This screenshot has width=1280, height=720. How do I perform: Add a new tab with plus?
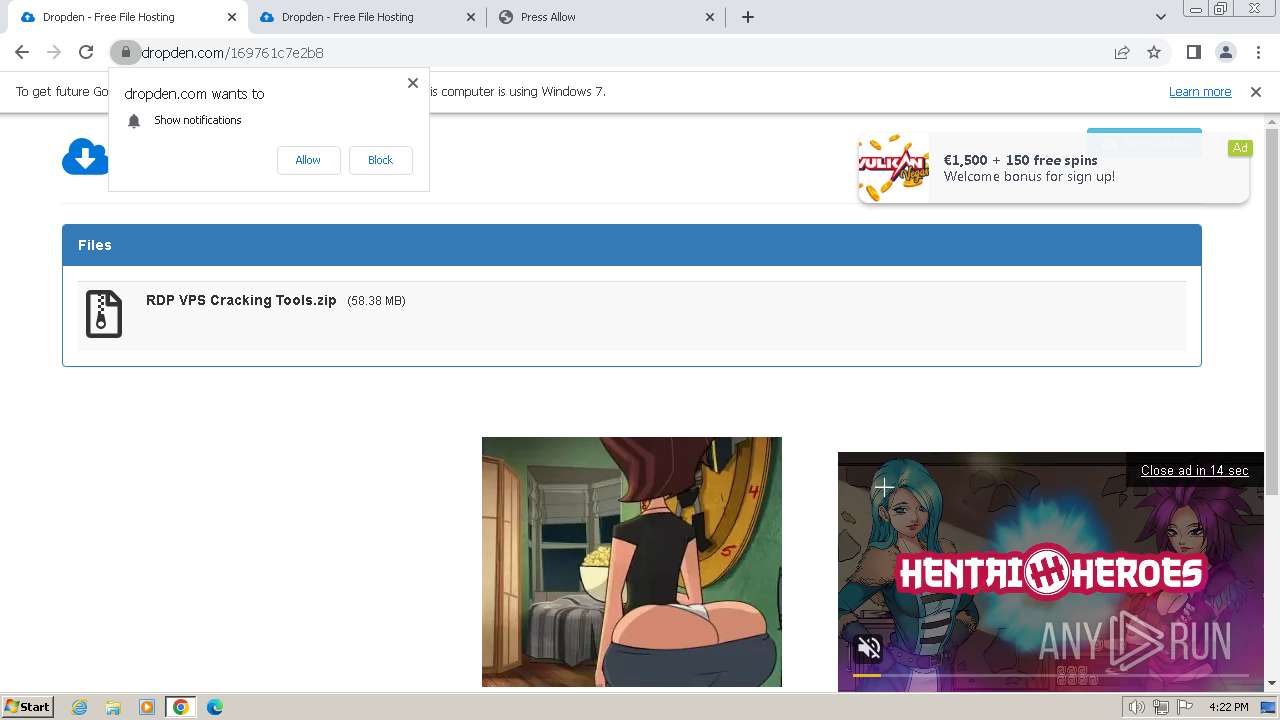coord(747,17)
